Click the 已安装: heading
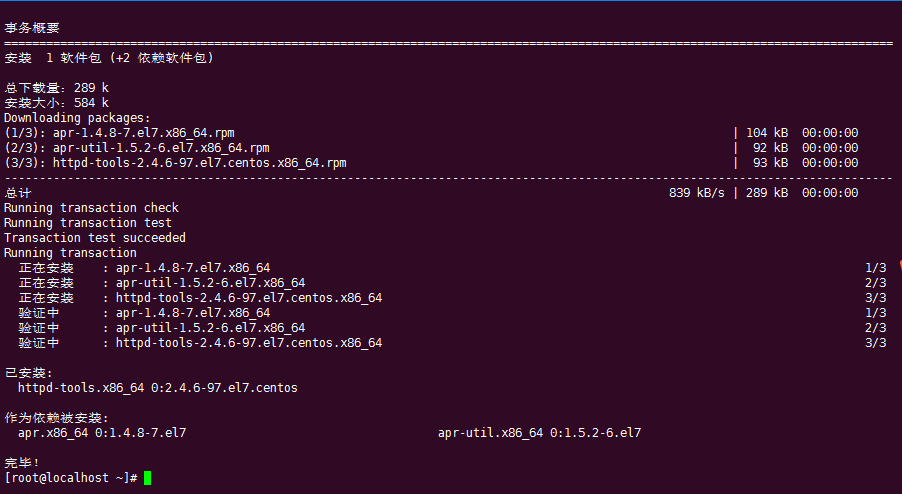This screenshot has height=494, width=902. [x=28, y=373]
